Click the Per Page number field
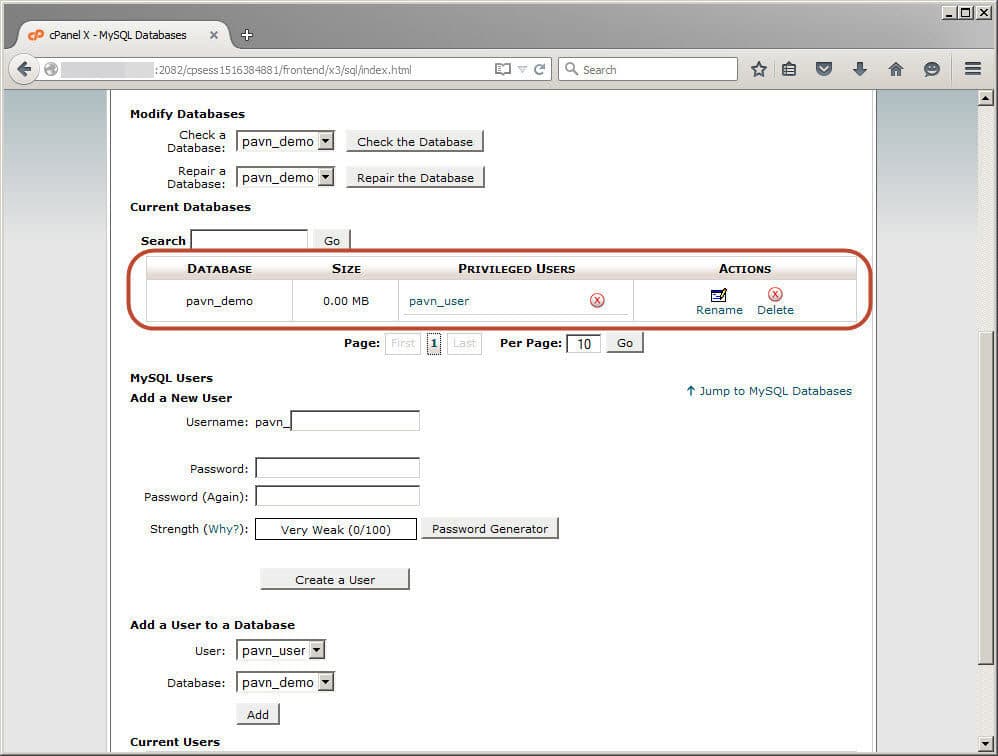 [x=583, y=344]
